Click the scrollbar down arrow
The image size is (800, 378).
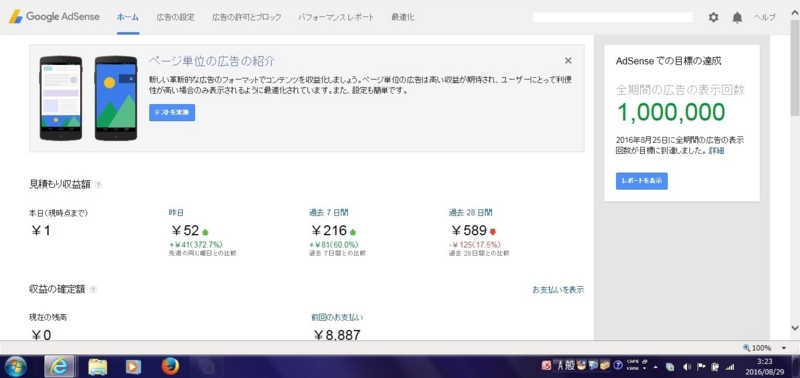[795, 328]
